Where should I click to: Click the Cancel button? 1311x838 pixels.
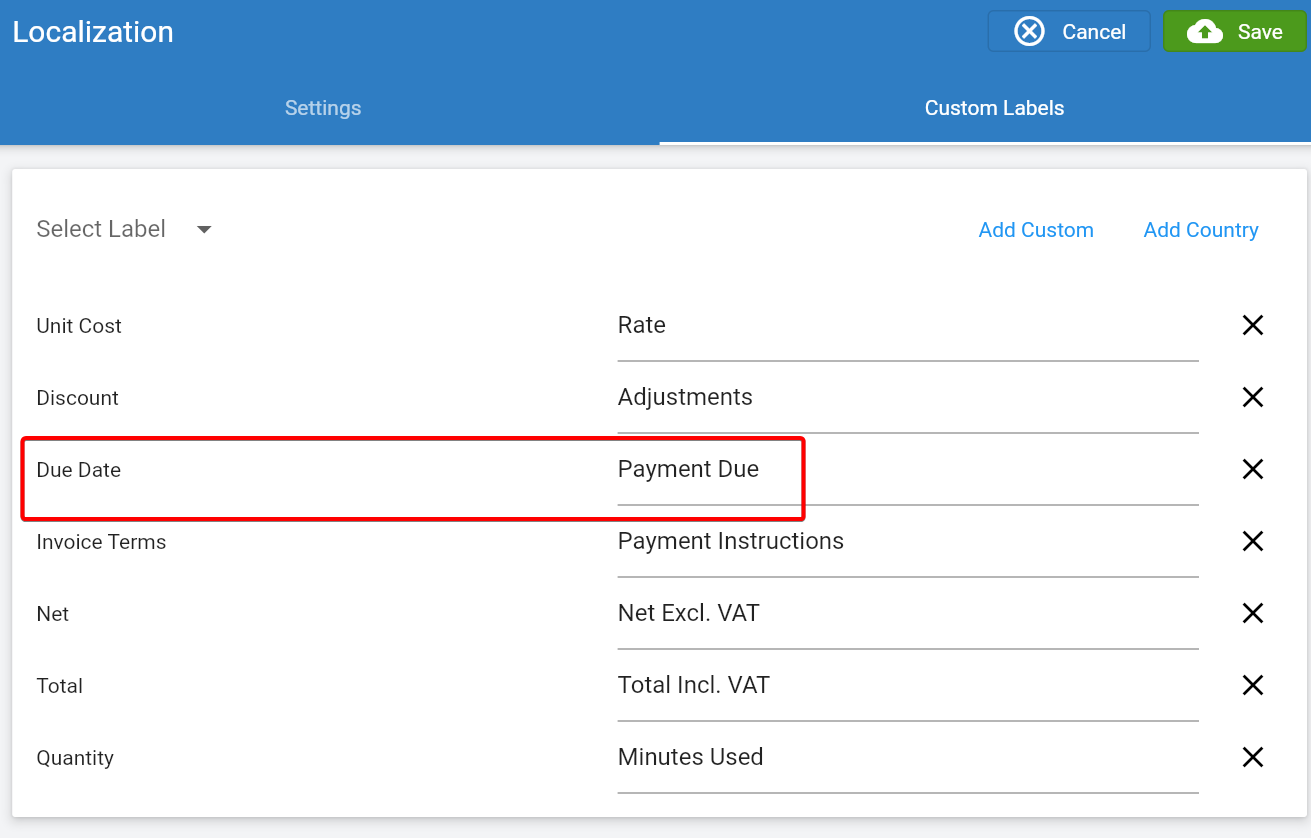[1069, 32]
